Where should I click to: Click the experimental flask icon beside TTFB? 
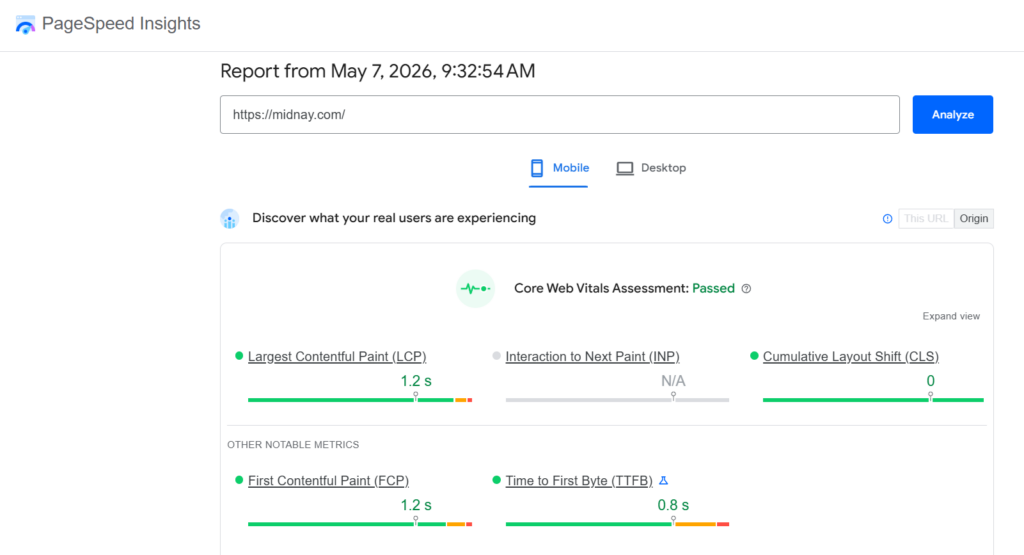(x=664, y=481)
